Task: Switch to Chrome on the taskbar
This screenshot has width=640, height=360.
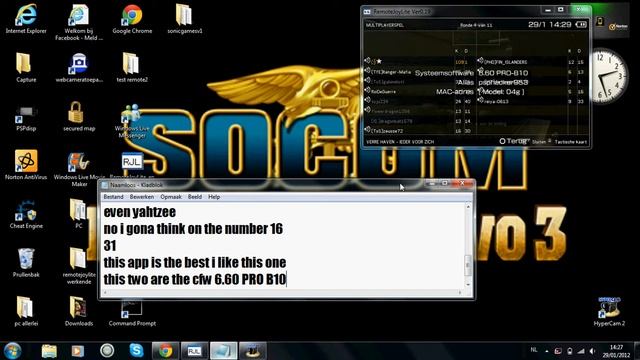Action: (165, 351)
